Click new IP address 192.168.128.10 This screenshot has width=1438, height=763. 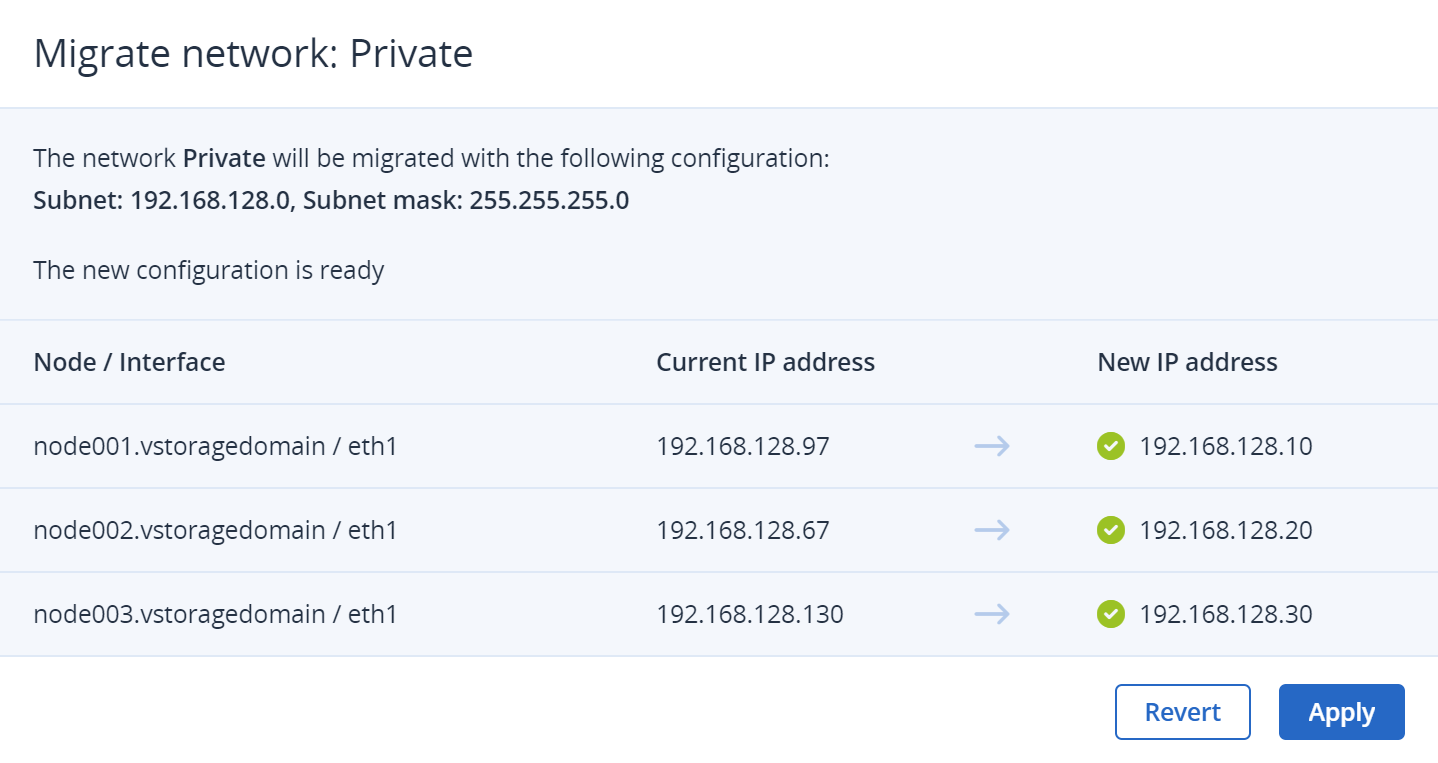click(1225, 446)
